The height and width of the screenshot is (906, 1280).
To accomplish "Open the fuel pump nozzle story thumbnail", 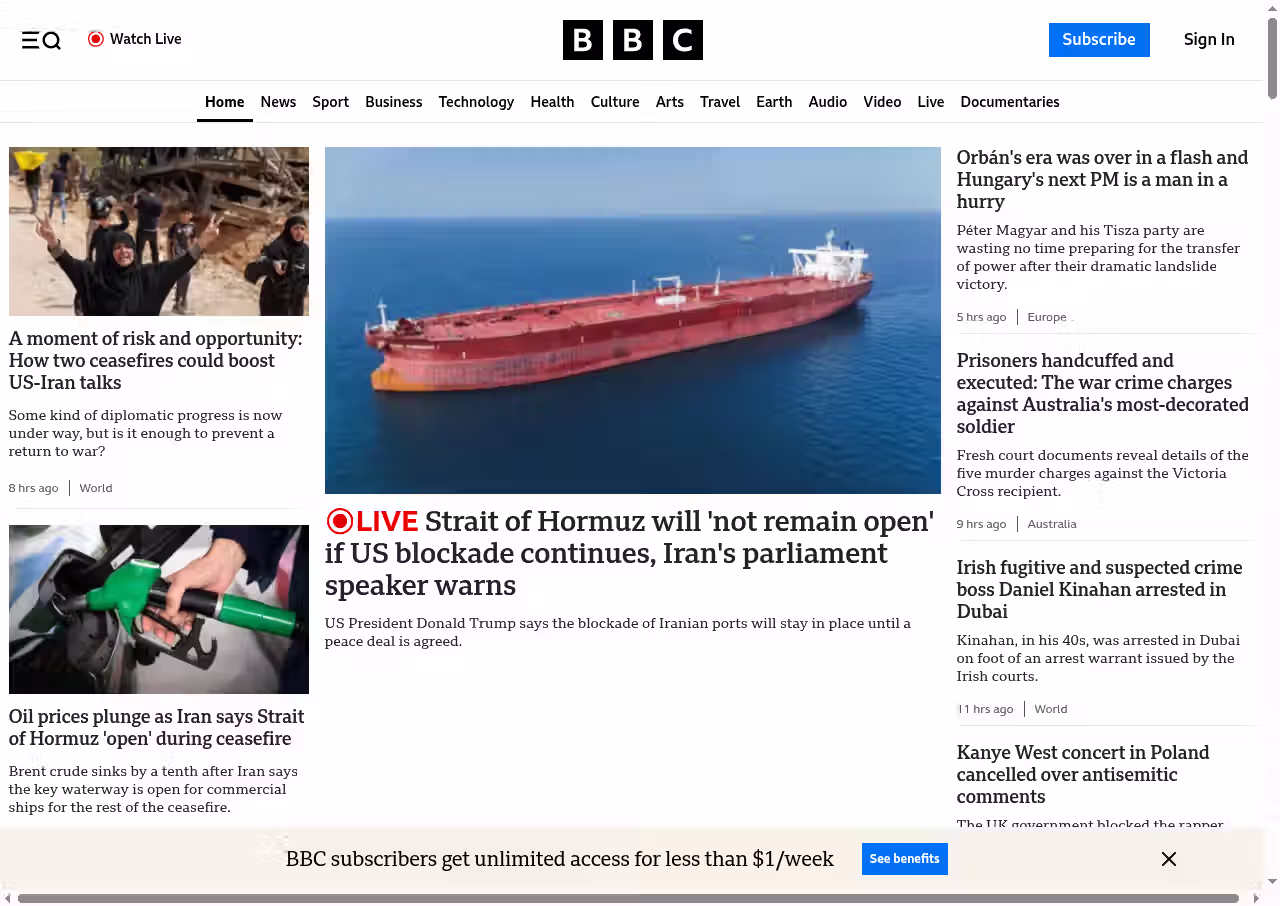I will coord(159,609).
